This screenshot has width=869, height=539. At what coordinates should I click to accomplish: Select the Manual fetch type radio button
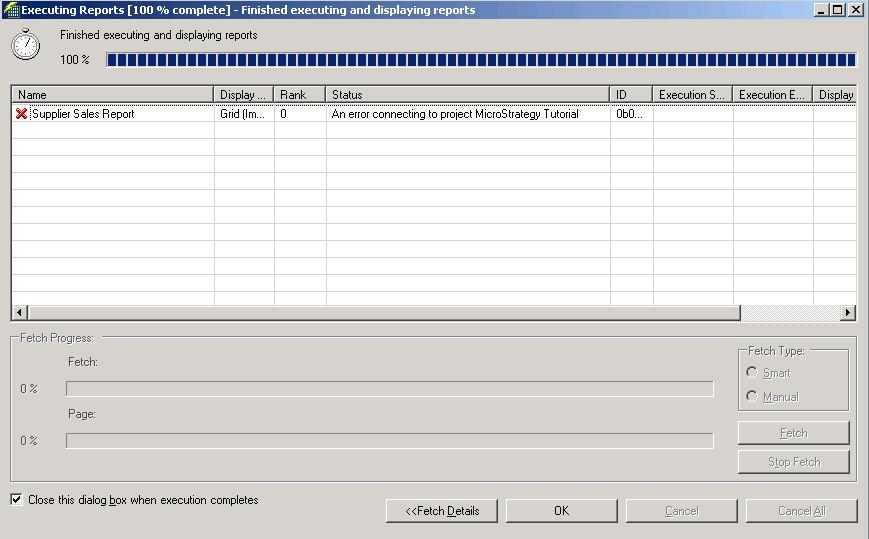[x=752, y=397]
